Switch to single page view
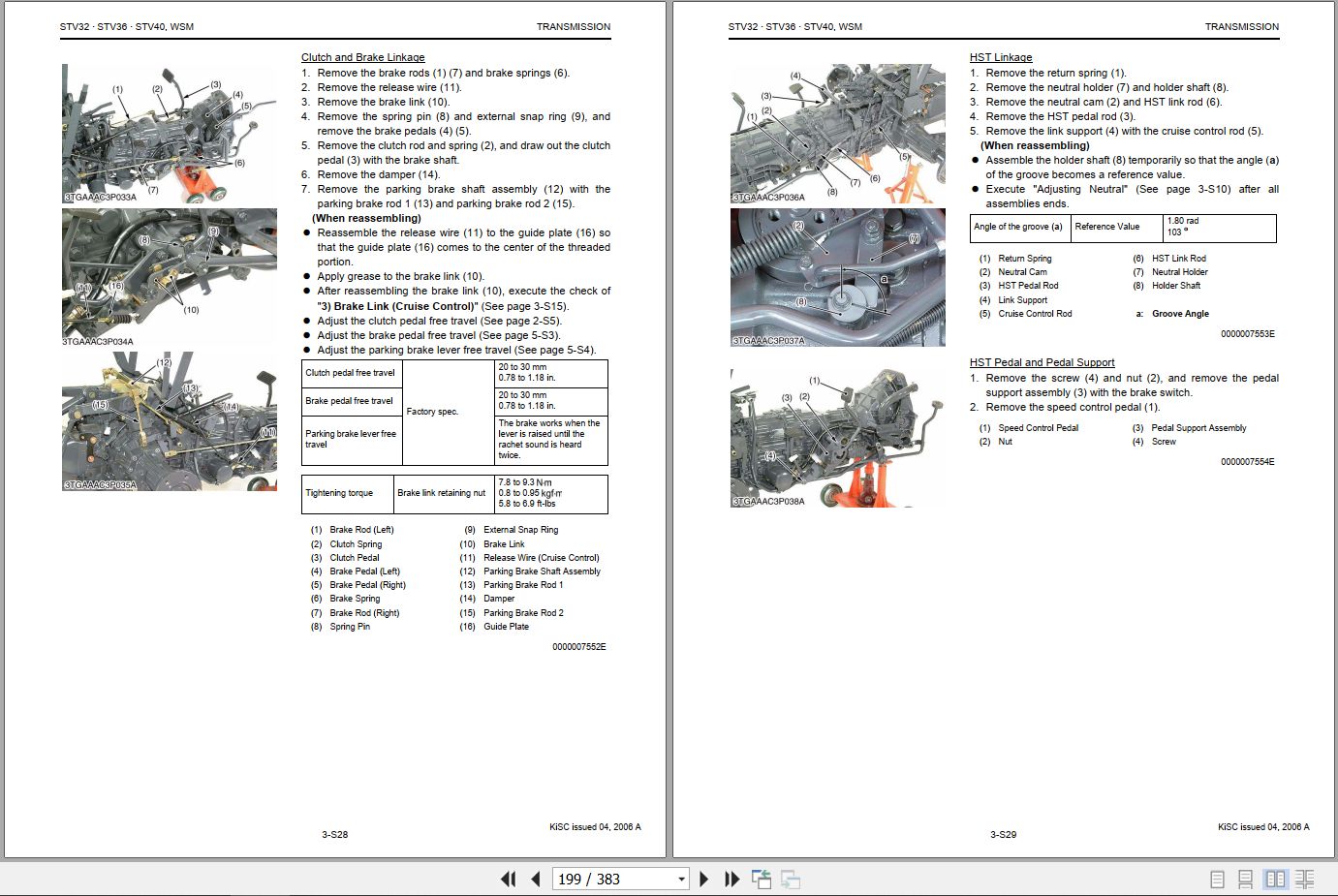This screenshot has height=896, width=1338. tap(1217, 879)
